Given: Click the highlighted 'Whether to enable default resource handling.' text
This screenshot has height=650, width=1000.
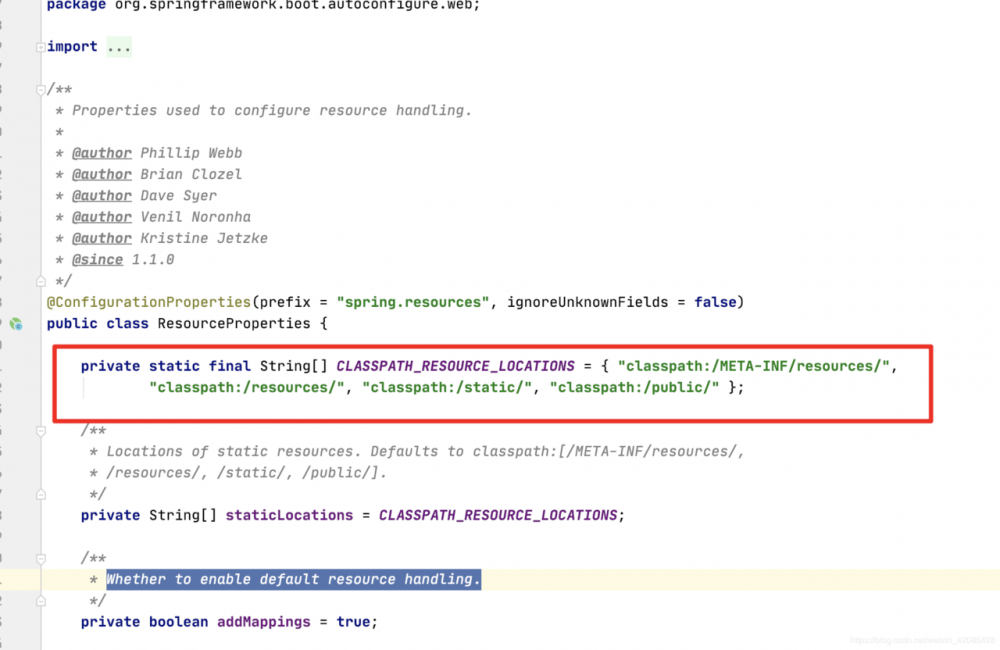Looking at the screenshot, I should 293,579.
